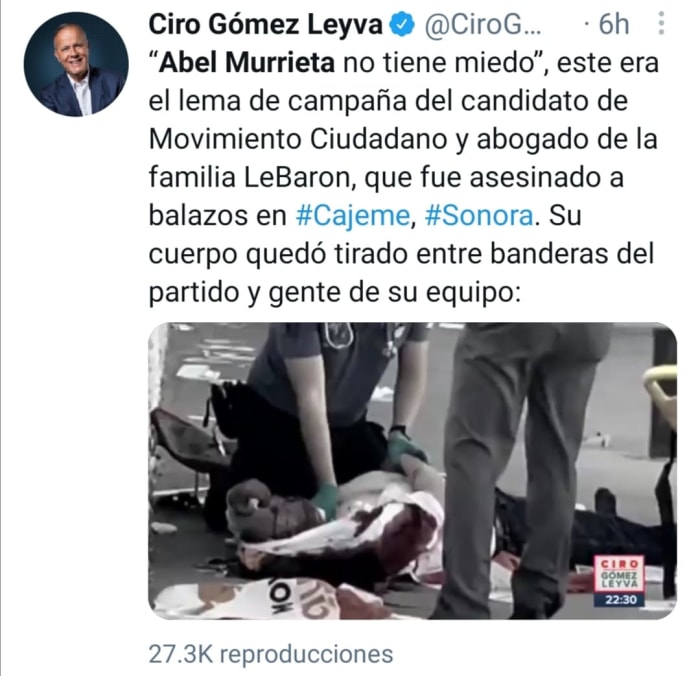This screenshot has width=700, height=676.
Task: Click the bold Abel Murrieta name
Action: coord(247,63)
